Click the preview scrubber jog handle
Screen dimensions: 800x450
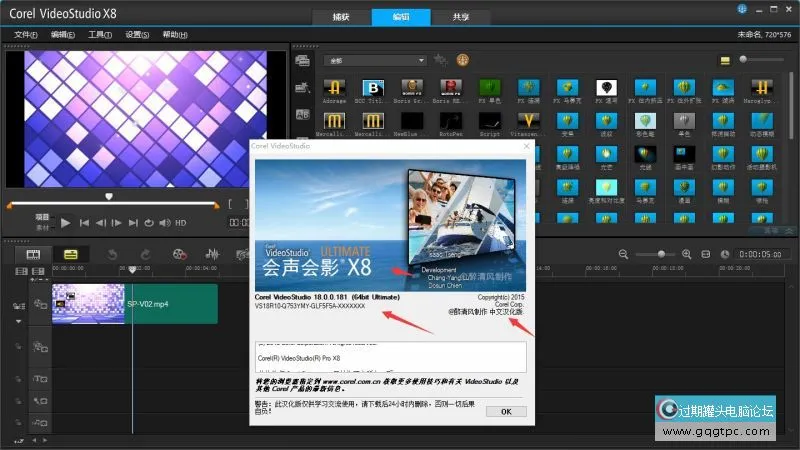click(109, 196)
